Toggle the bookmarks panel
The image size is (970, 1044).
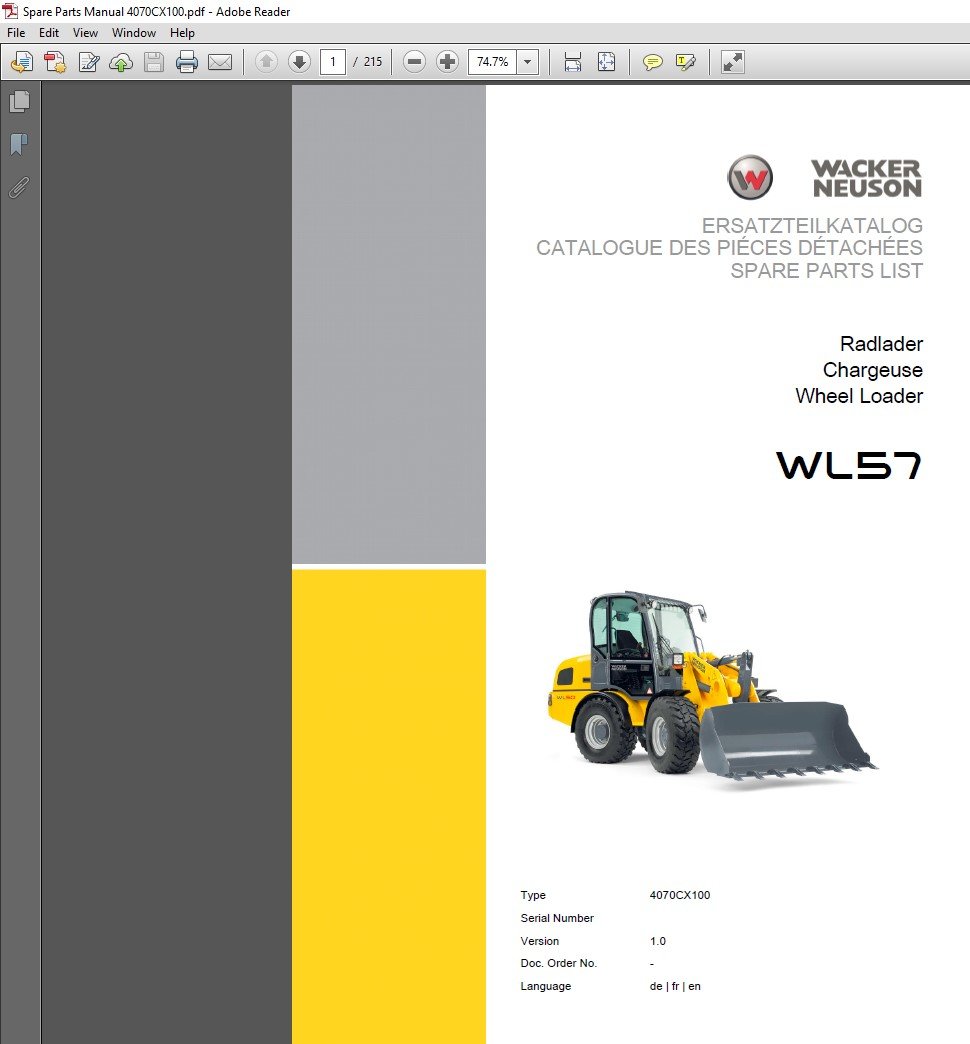pyautogui.click(x=19, y=144)
